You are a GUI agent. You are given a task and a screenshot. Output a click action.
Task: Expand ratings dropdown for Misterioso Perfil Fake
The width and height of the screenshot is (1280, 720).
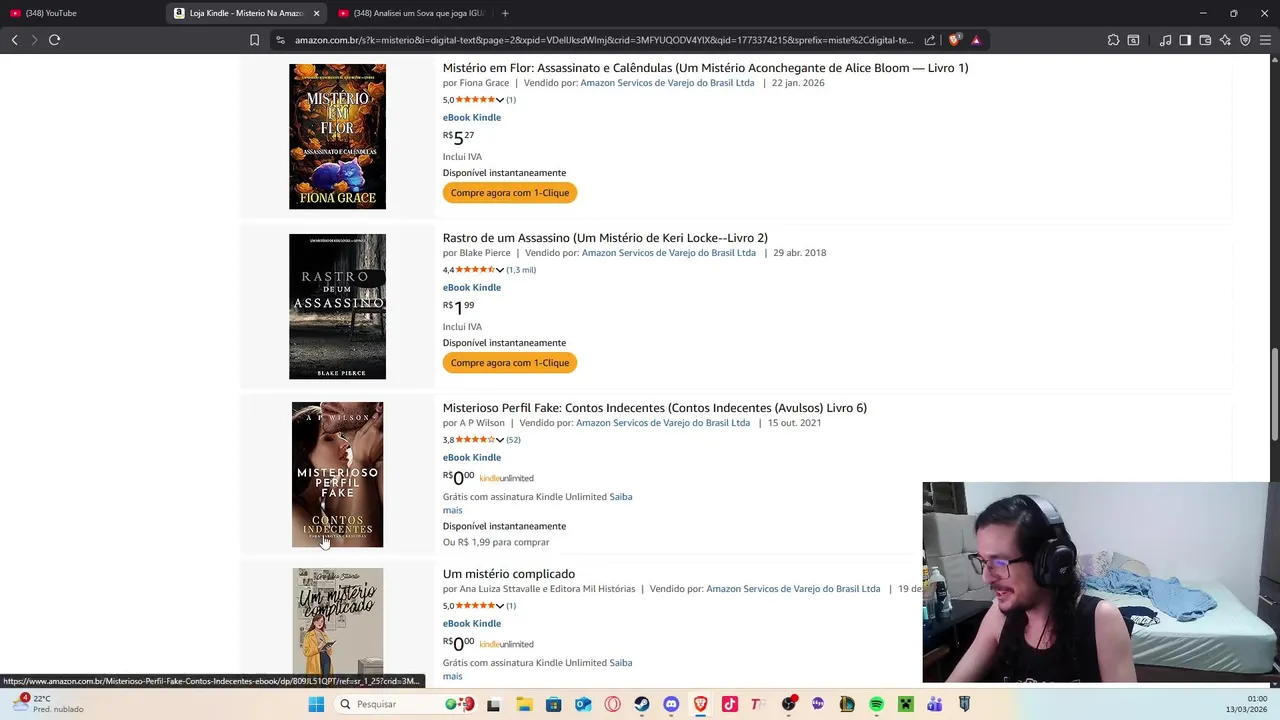pos(499,440)
